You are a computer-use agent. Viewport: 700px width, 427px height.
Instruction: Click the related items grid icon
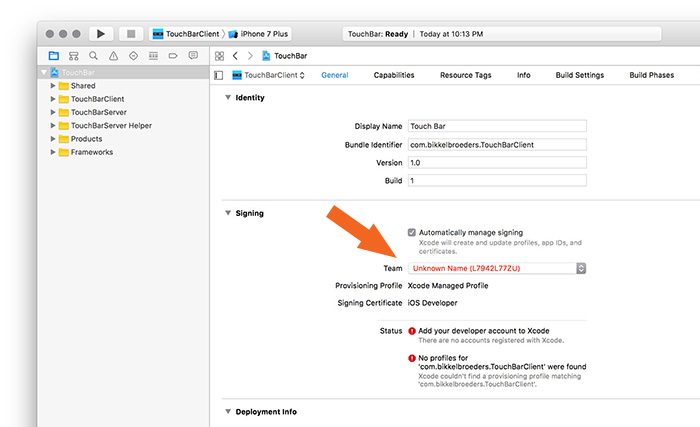coord(219,56)
